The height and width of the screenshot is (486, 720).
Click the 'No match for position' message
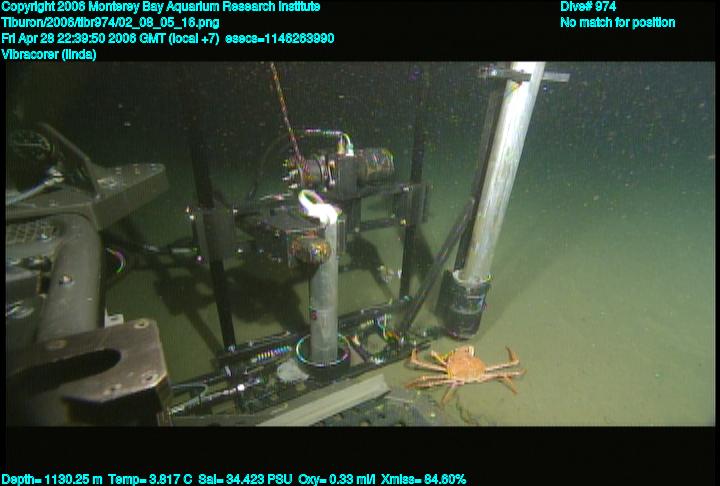tap(618, 23)
